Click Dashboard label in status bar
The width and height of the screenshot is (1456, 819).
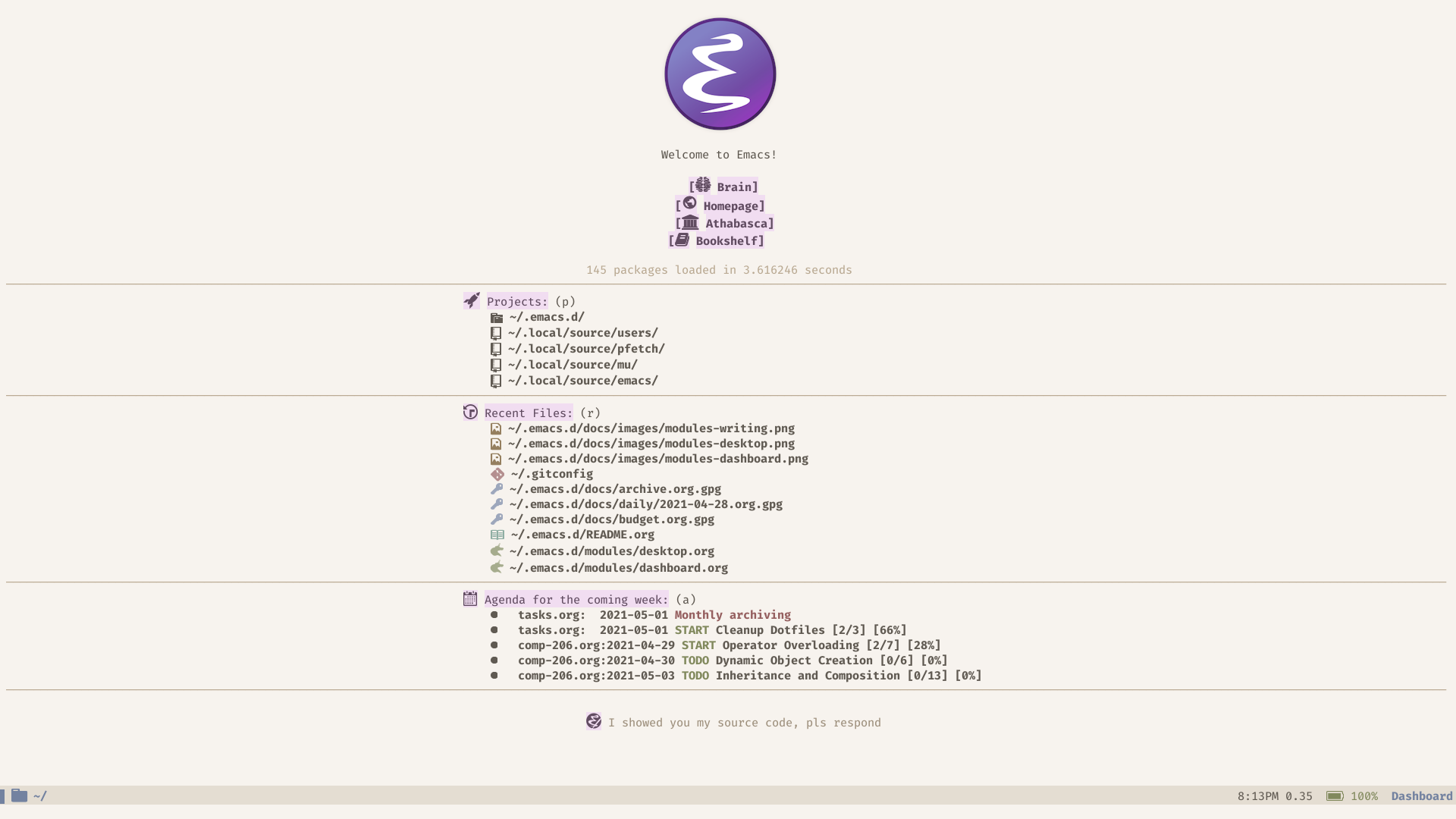[1421, 795]
